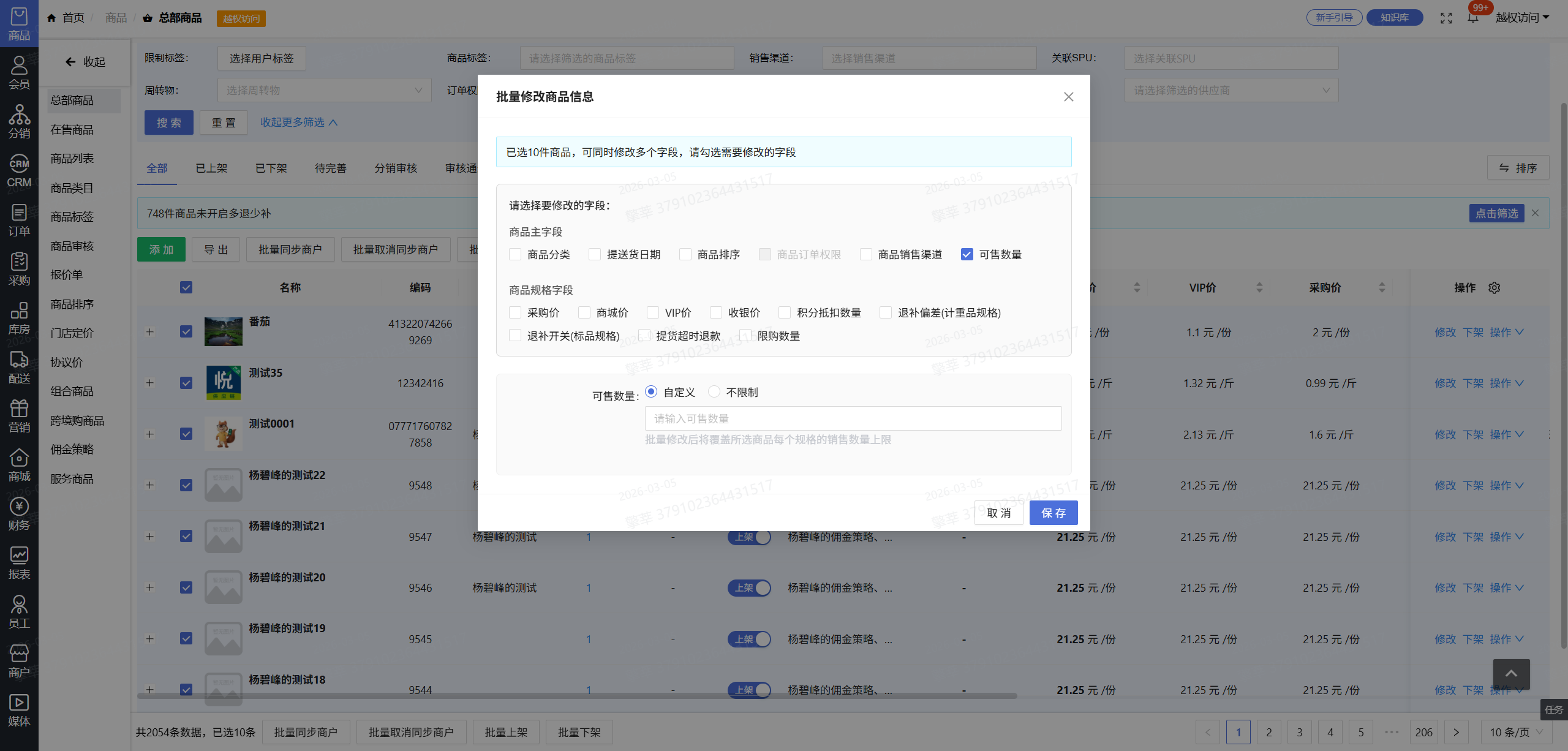1568x751 pixels.
Task: Check the 商品分类 checkbox
Action: coord(515,254)
